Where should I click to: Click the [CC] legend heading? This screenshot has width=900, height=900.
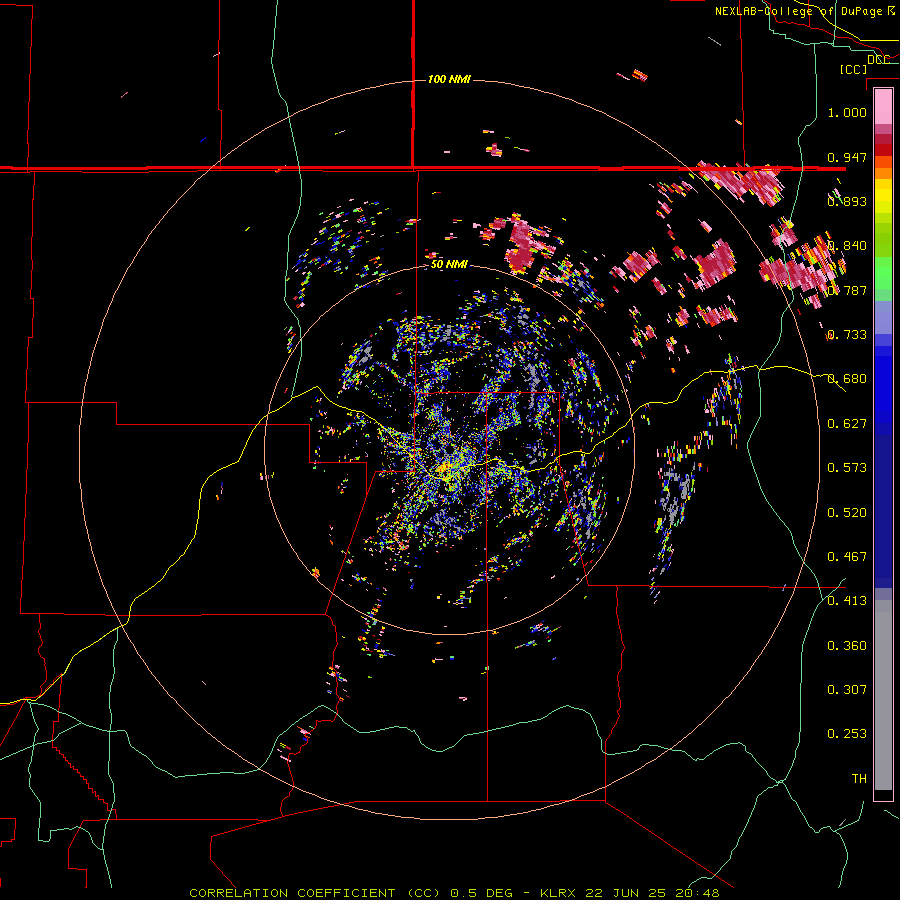tap(853, 69)
